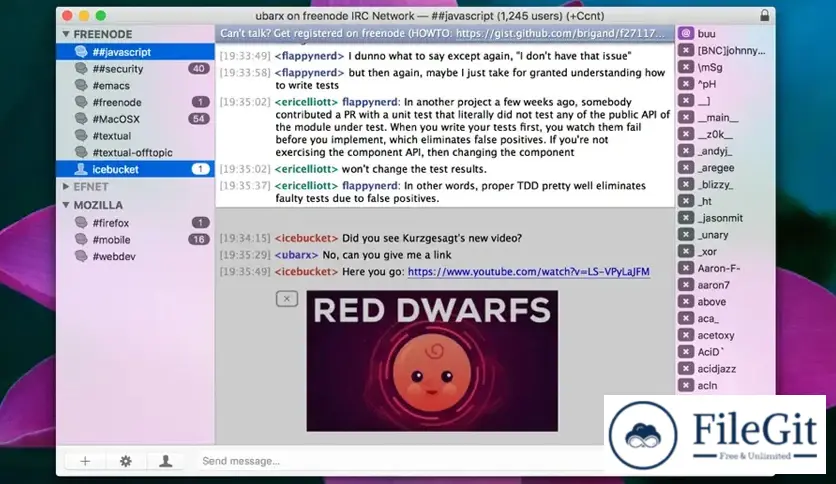
Task: Click the mode icon beside _xor
Action: point(686,252)
